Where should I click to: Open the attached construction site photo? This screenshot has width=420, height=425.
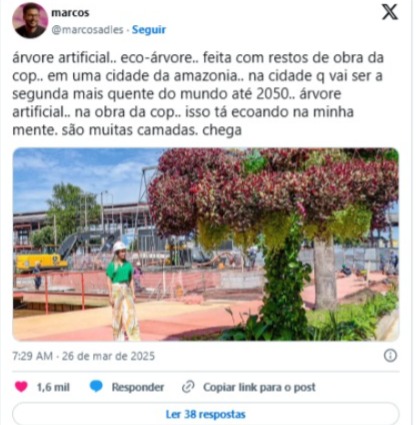[206, 244]
